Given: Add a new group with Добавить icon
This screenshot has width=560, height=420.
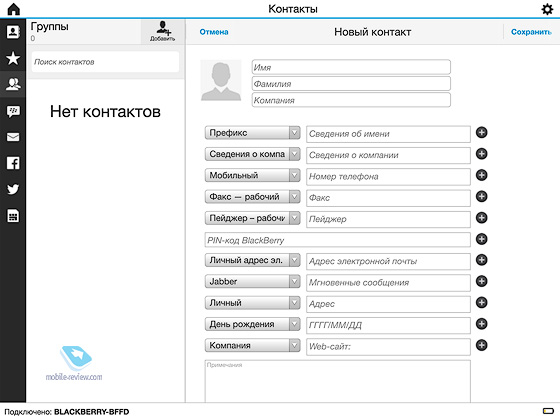Looking at the screenshot, I should pos(162,31).
